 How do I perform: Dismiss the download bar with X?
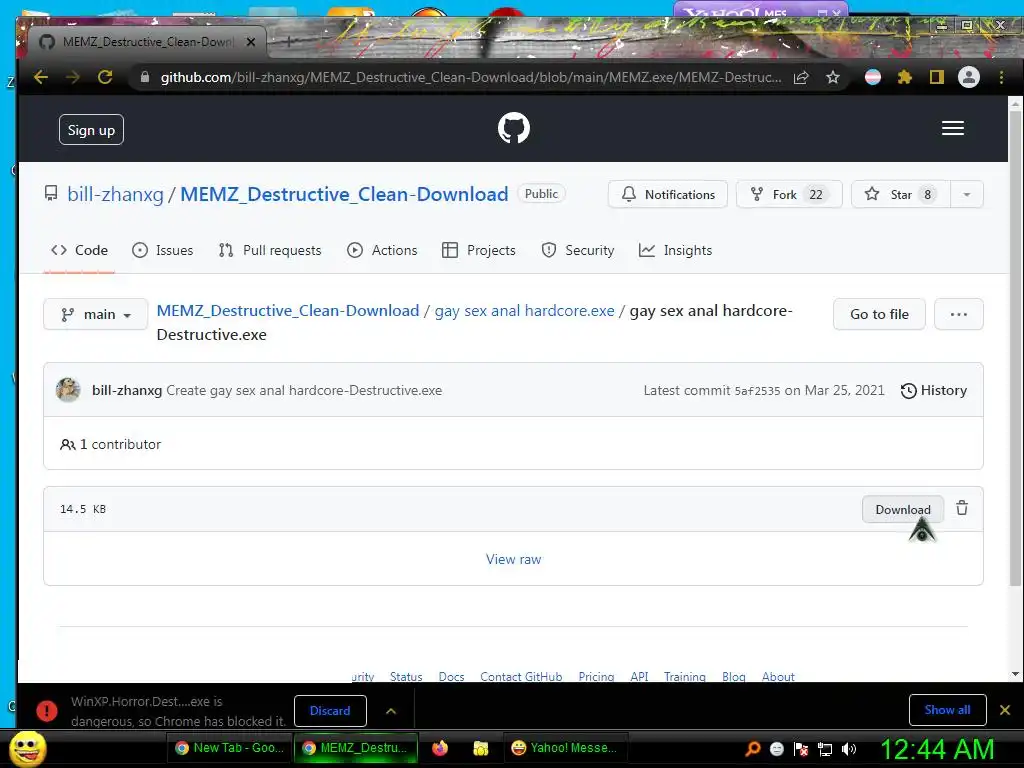pos(1005,710)
